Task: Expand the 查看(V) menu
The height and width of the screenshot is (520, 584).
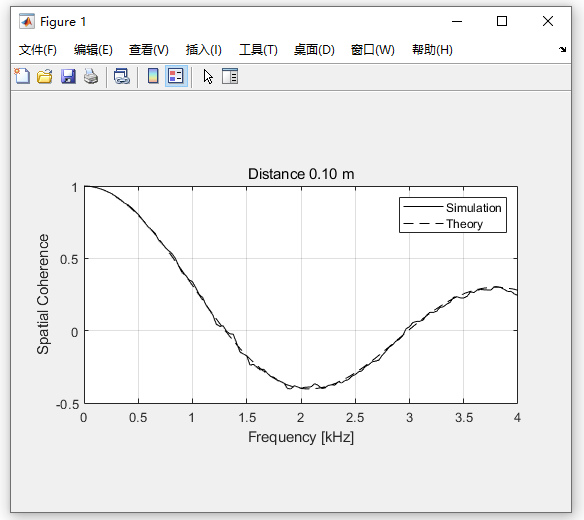Action: point(149,50)
